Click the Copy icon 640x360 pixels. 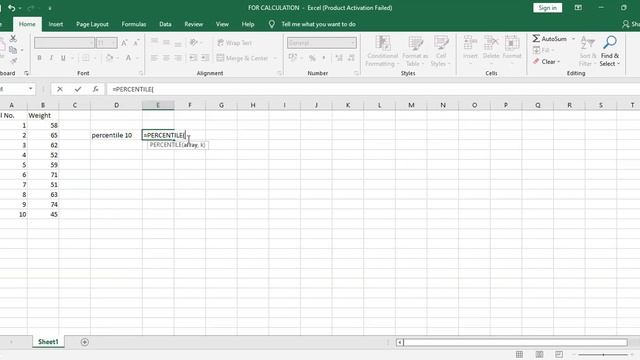point(13,50)
